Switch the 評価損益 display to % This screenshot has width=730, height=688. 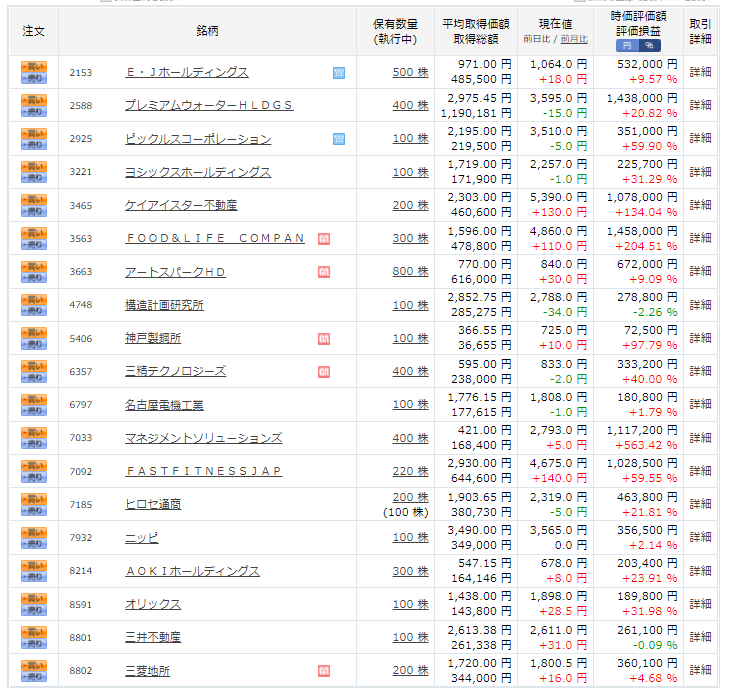[649, 46]
